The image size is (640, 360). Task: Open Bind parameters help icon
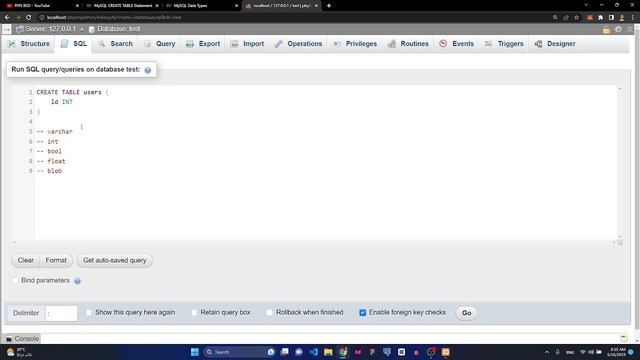(77, 281)
